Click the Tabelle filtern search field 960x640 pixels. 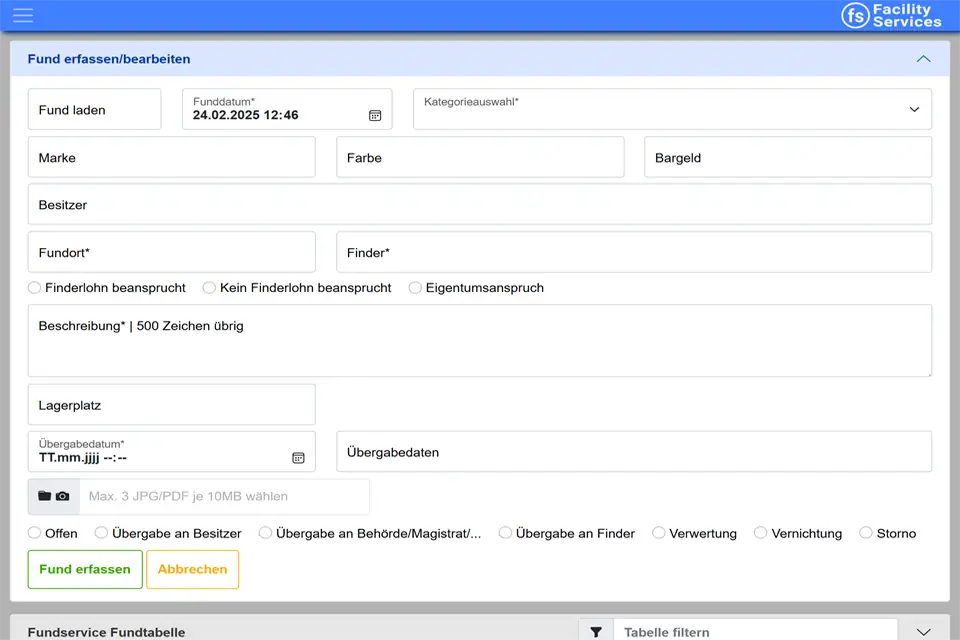click(755, 632)
